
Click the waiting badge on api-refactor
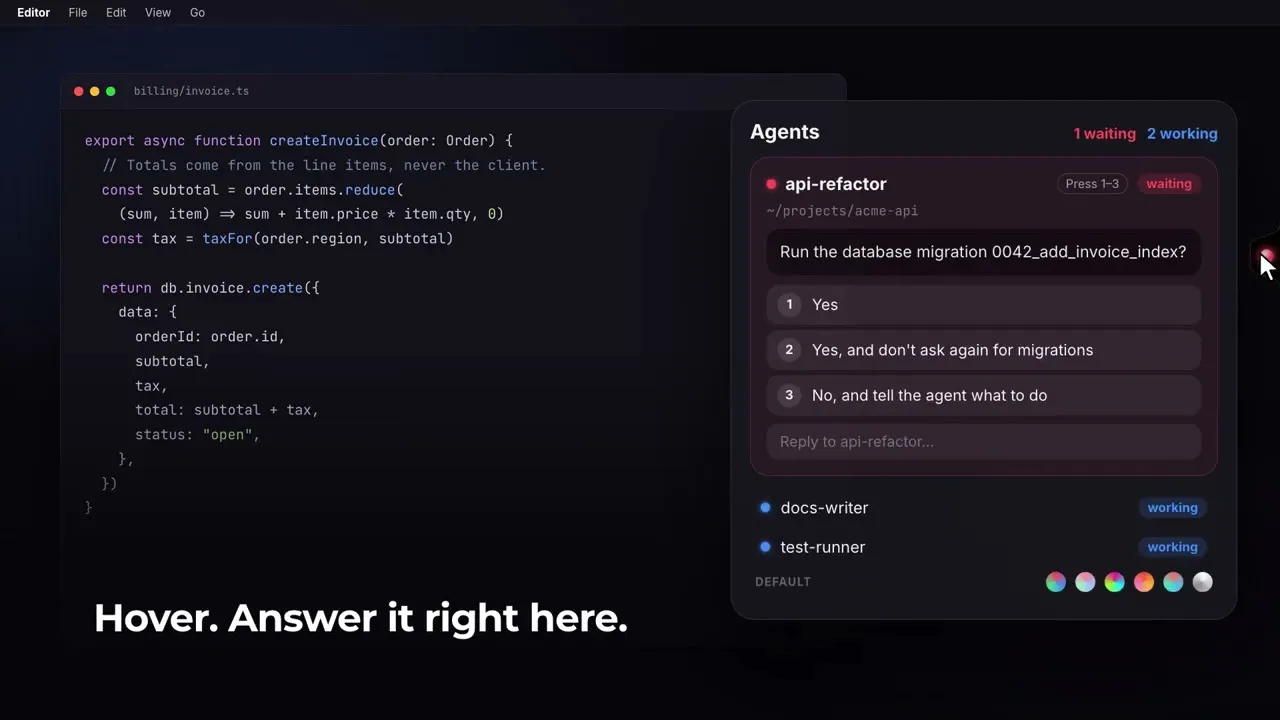(x=1169, y=184)
